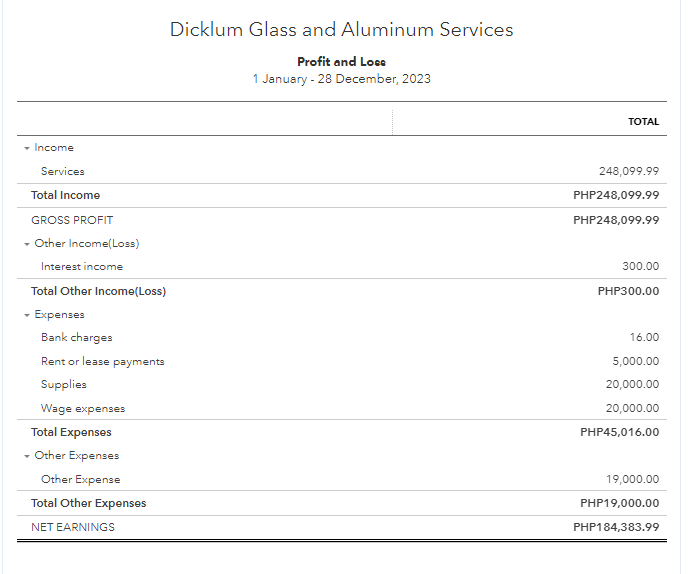Image resolution: width=688 pixels, height=574 pixels.
Task: Click the Total Other Income(Loss) PHP300.00 value
Action: [628, 292]
